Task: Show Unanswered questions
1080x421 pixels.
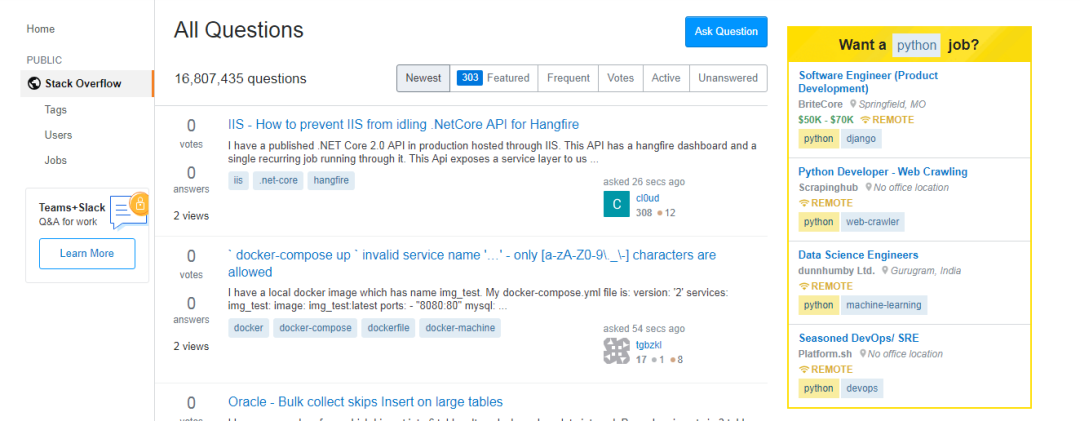Action: 728,78
